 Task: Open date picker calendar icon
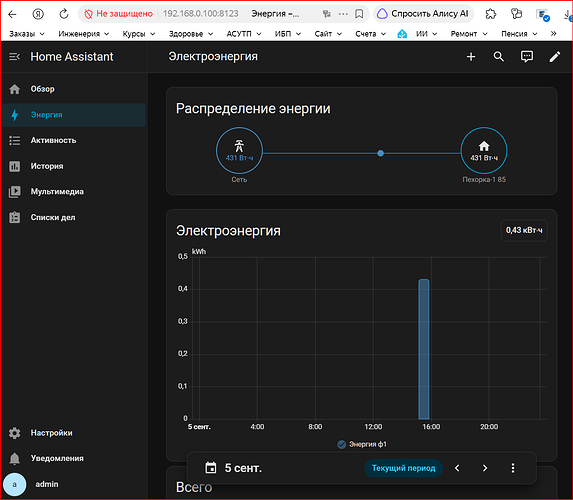pyautogui.click(x=211, y=468)
